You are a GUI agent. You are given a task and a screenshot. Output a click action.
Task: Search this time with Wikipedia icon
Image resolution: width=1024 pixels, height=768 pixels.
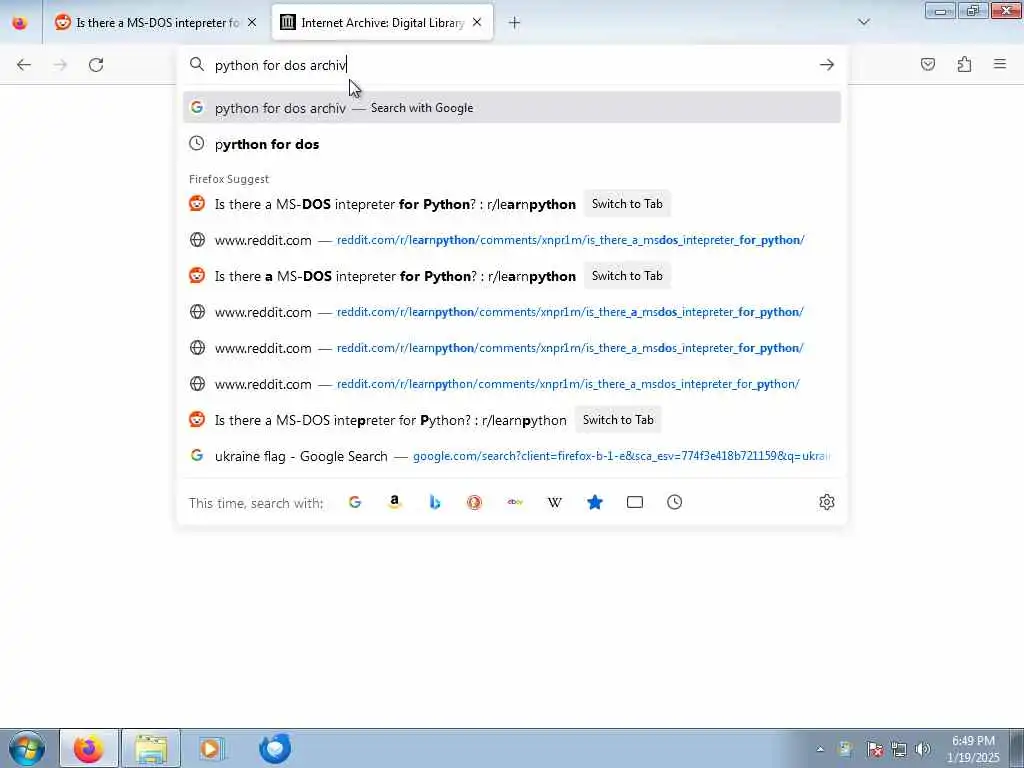(x=554, y=502)
